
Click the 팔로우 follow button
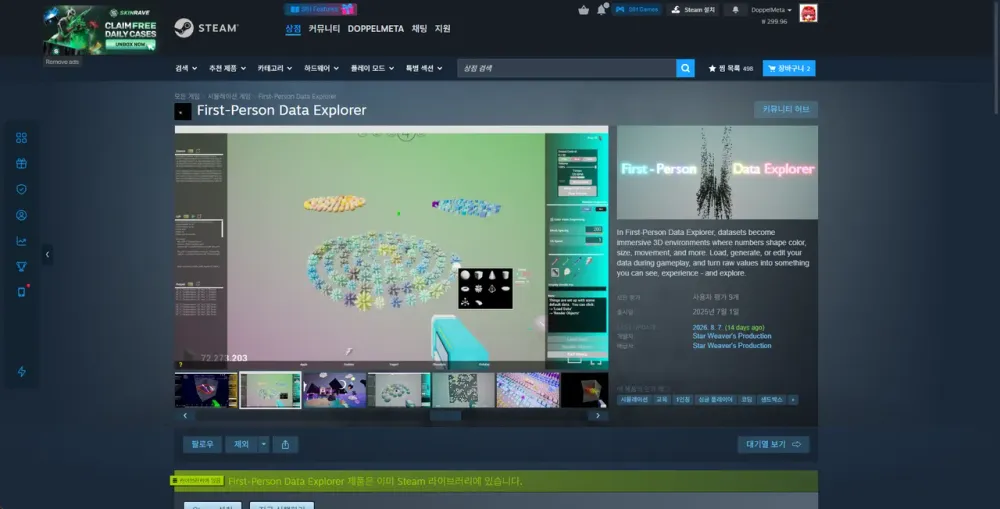[x=202, y=444]
